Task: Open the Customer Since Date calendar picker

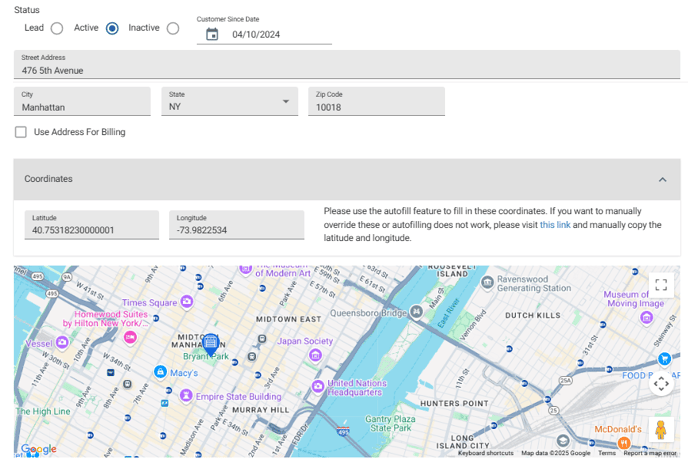Action: coord(212,35)
